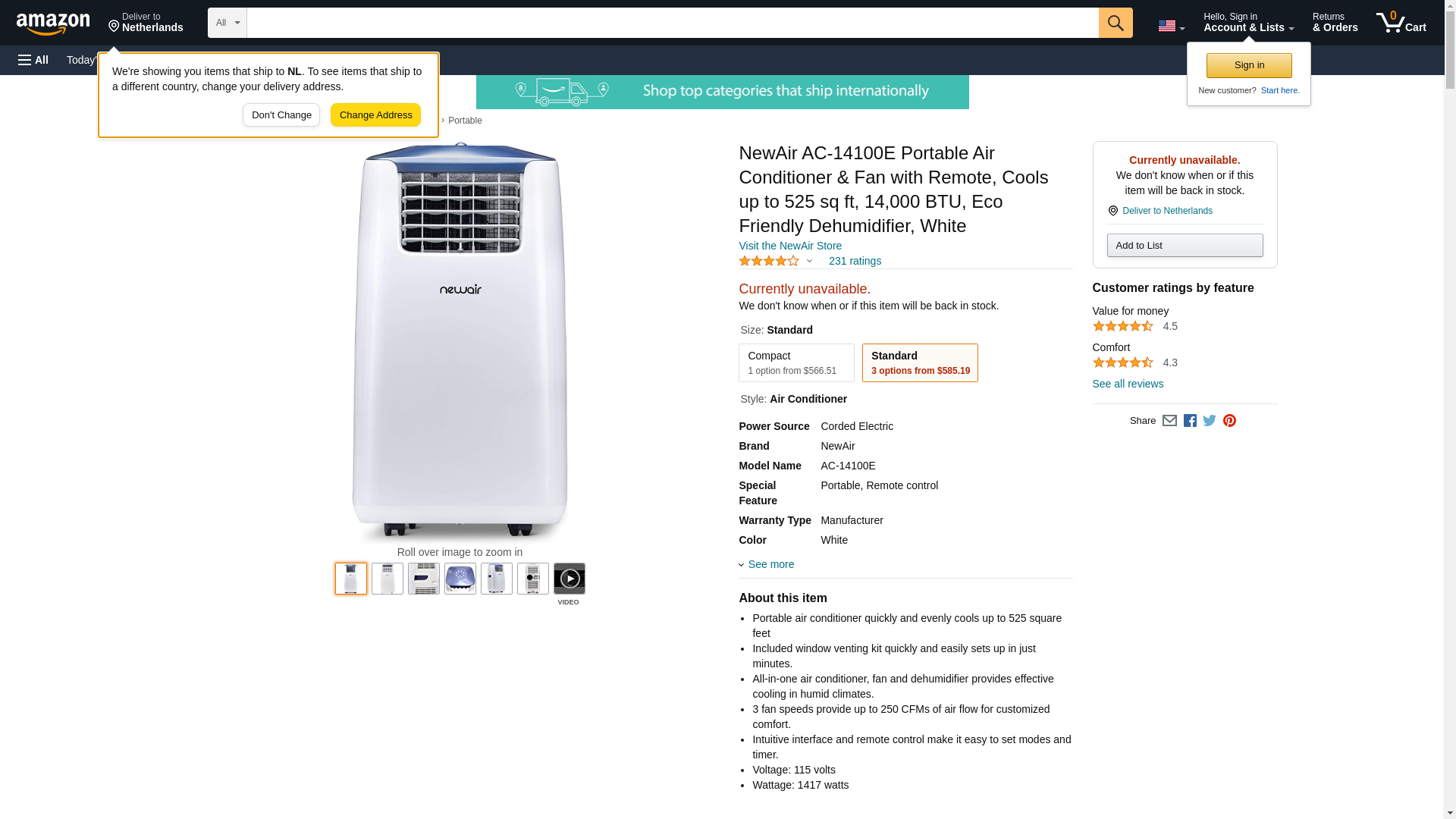1456x819 pixels.
Task: Open the language flag dropdown
Action: click(x=1171, y=26)
